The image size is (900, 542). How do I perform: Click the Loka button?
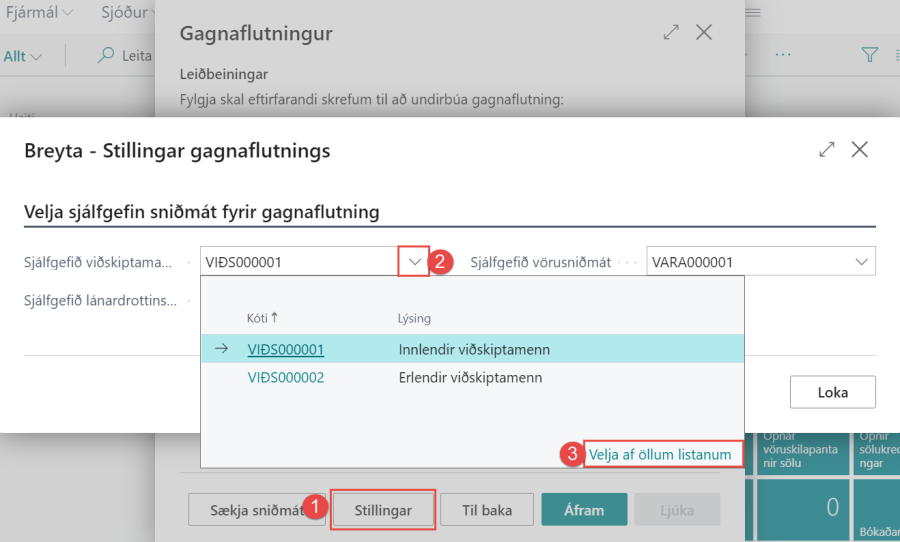pyautogui.click(x=832, y=392)
